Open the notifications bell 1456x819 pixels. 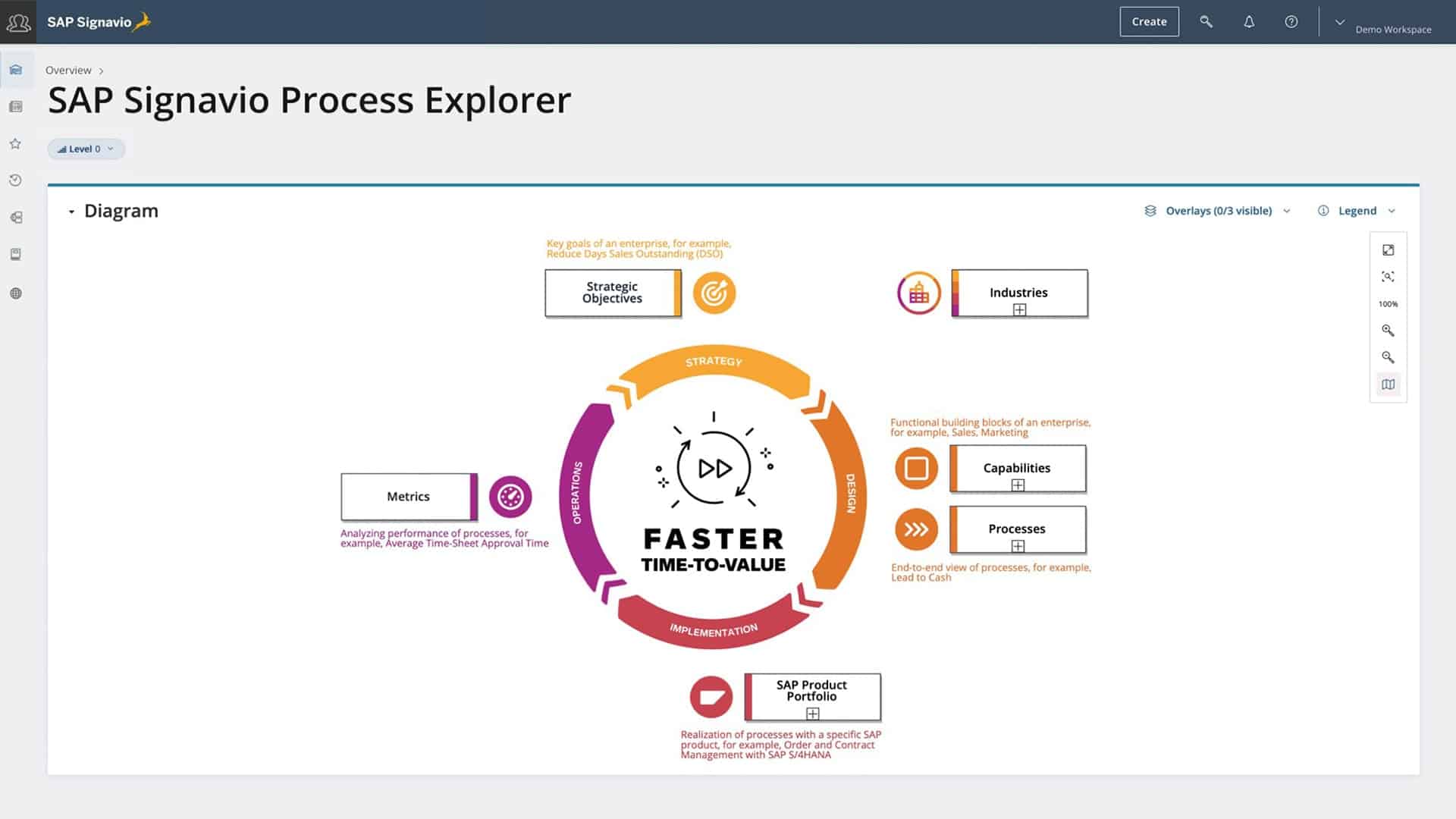(1249, 22)
